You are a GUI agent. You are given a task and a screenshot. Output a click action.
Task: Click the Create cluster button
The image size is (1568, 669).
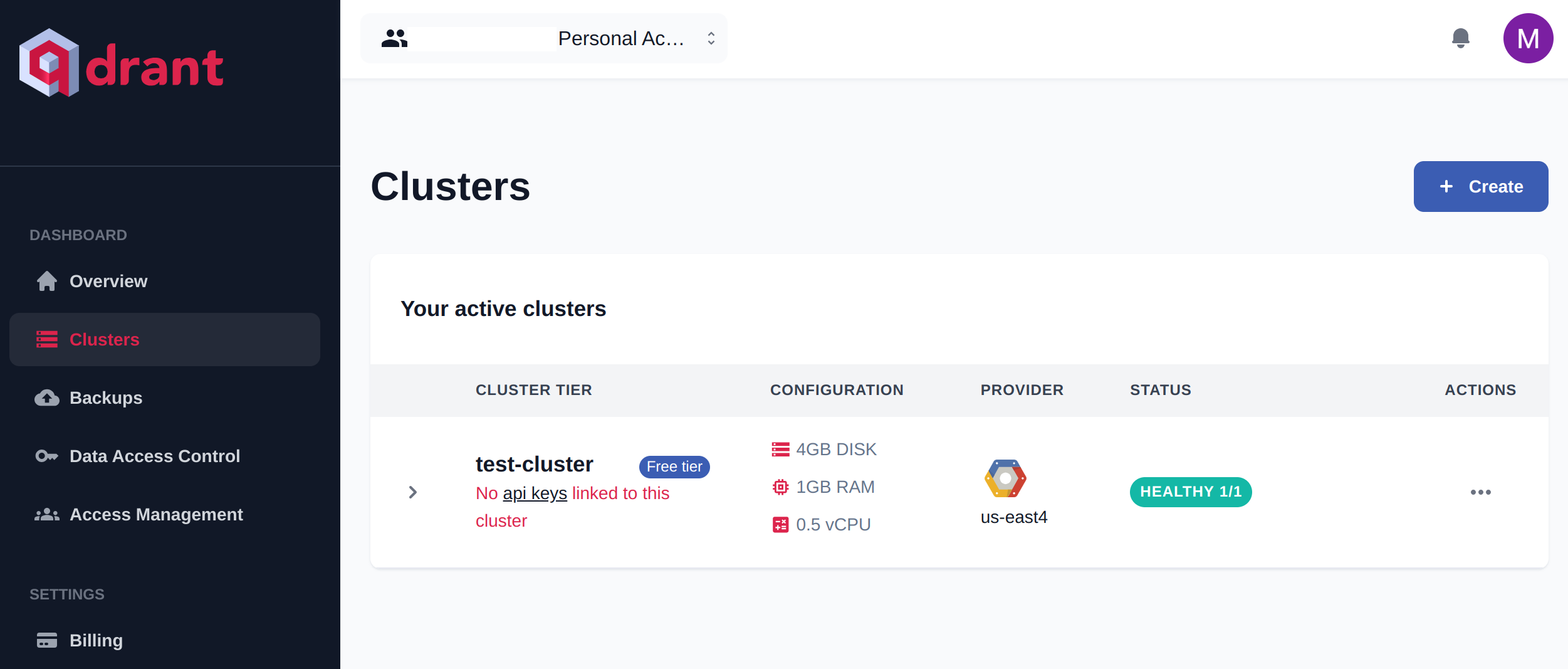1481,186
